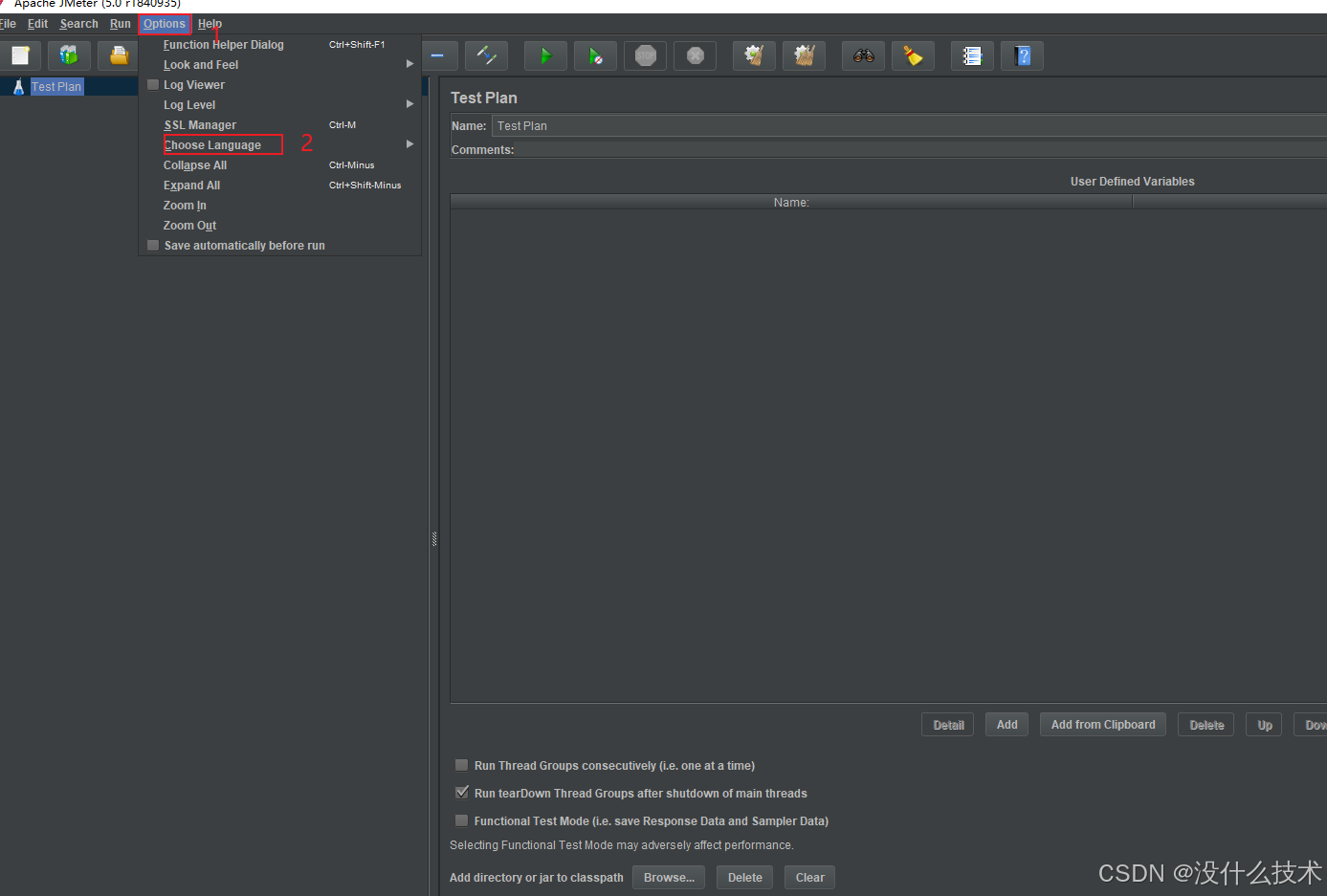1327x896 pixels.
Task: Click the green Start run icon
Action: coord(545,56)
